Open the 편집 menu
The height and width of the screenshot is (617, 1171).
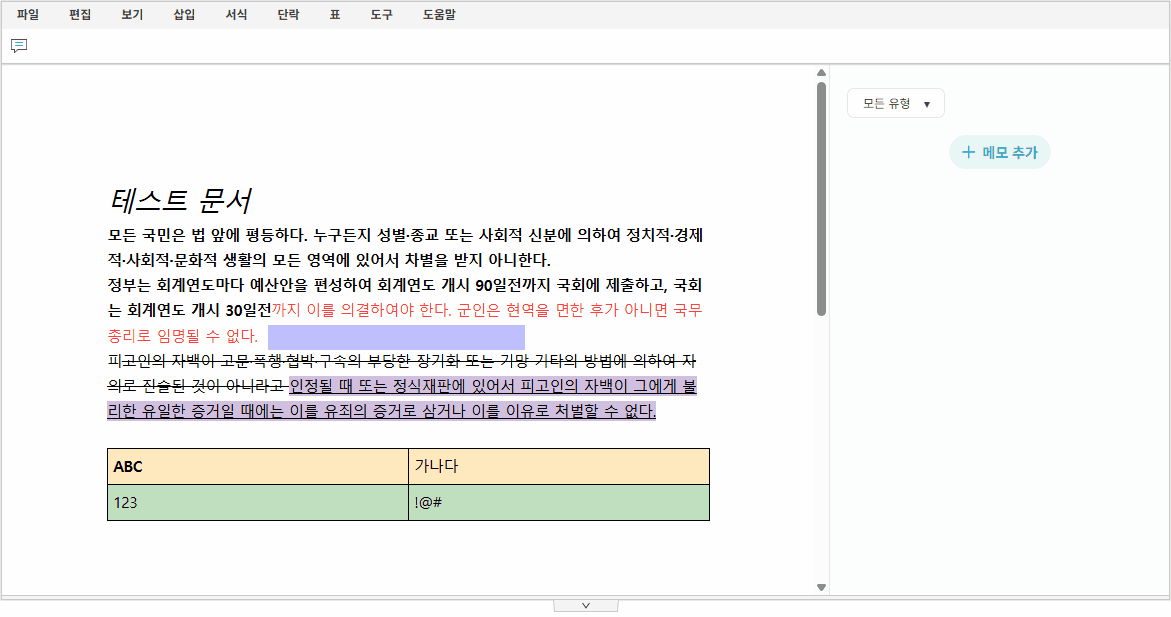pos(80,15)
